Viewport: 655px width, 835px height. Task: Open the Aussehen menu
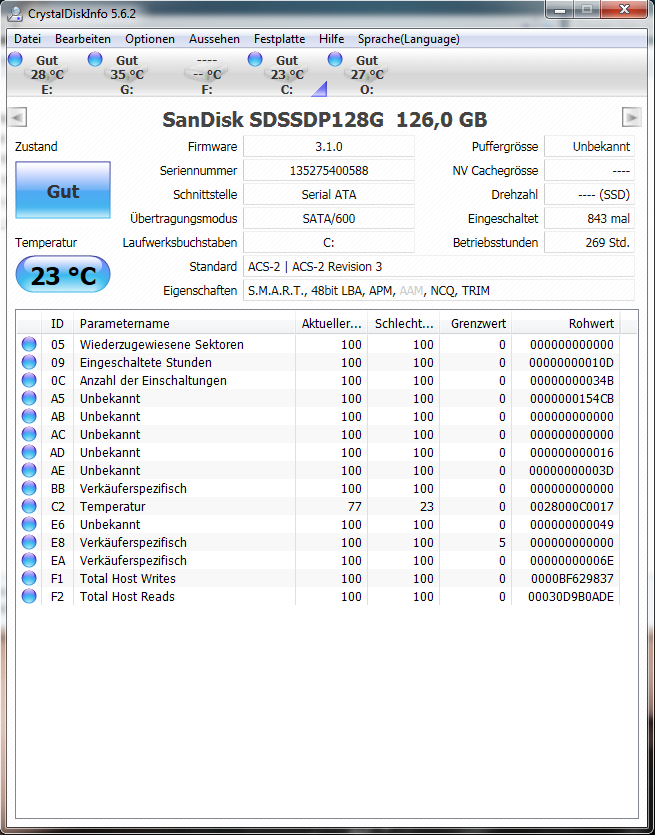pyautogui.click(x=214, y=39)
